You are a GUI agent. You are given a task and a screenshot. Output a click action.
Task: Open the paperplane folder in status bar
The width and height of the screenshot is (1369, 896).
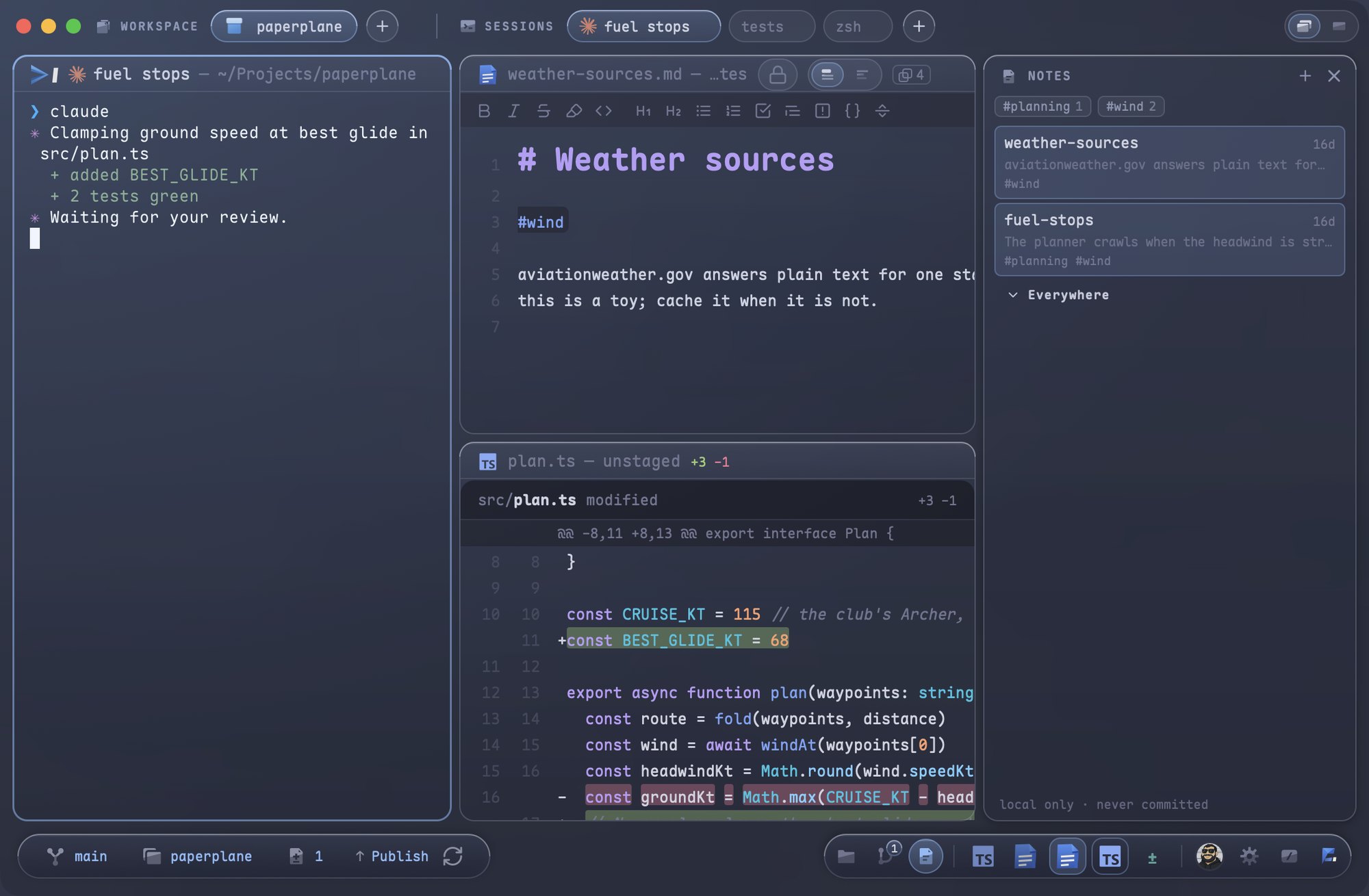pos(197,856)
